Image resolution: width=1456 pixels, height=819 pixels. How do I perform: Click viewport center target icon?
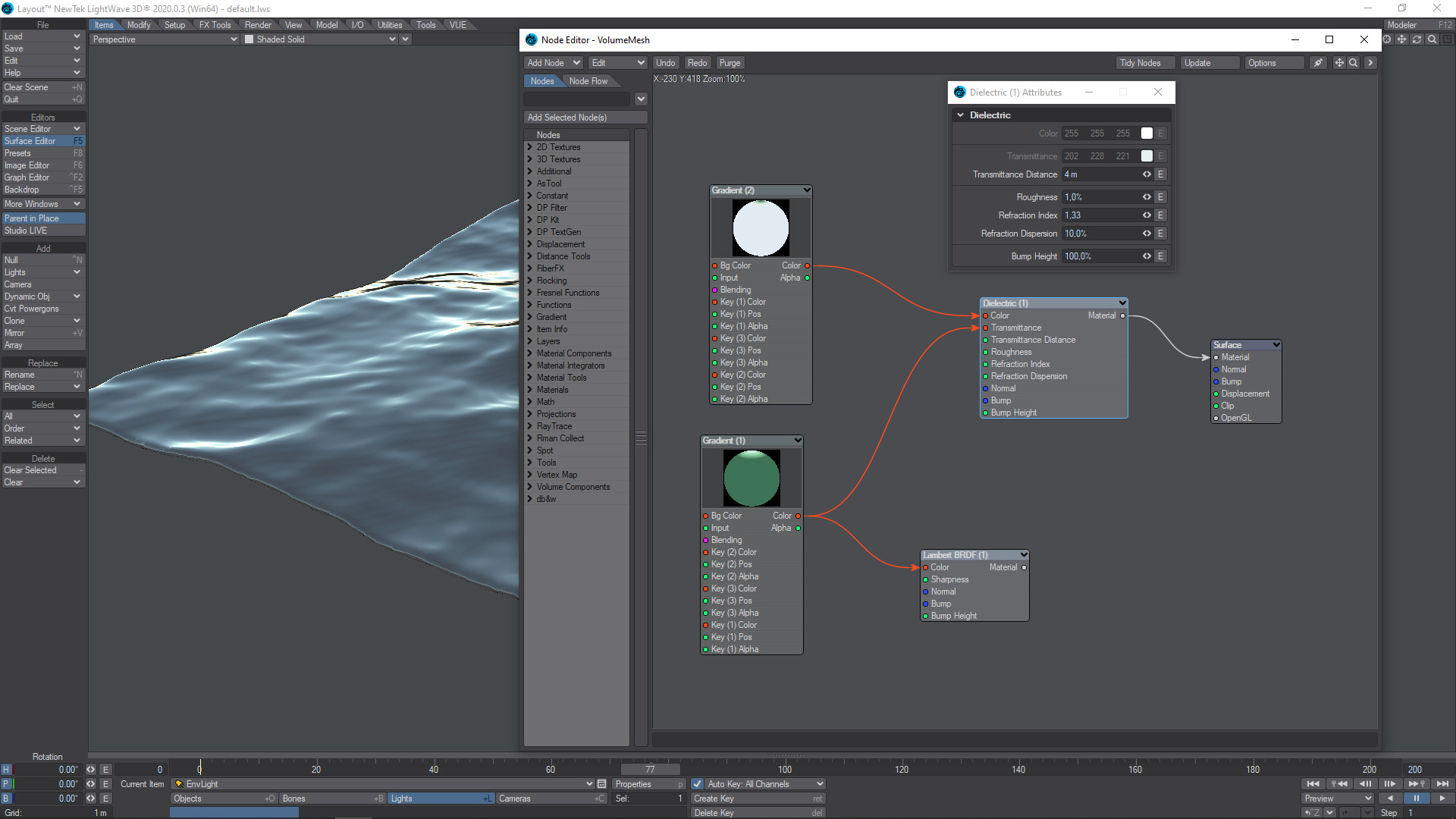point(1387,39)
